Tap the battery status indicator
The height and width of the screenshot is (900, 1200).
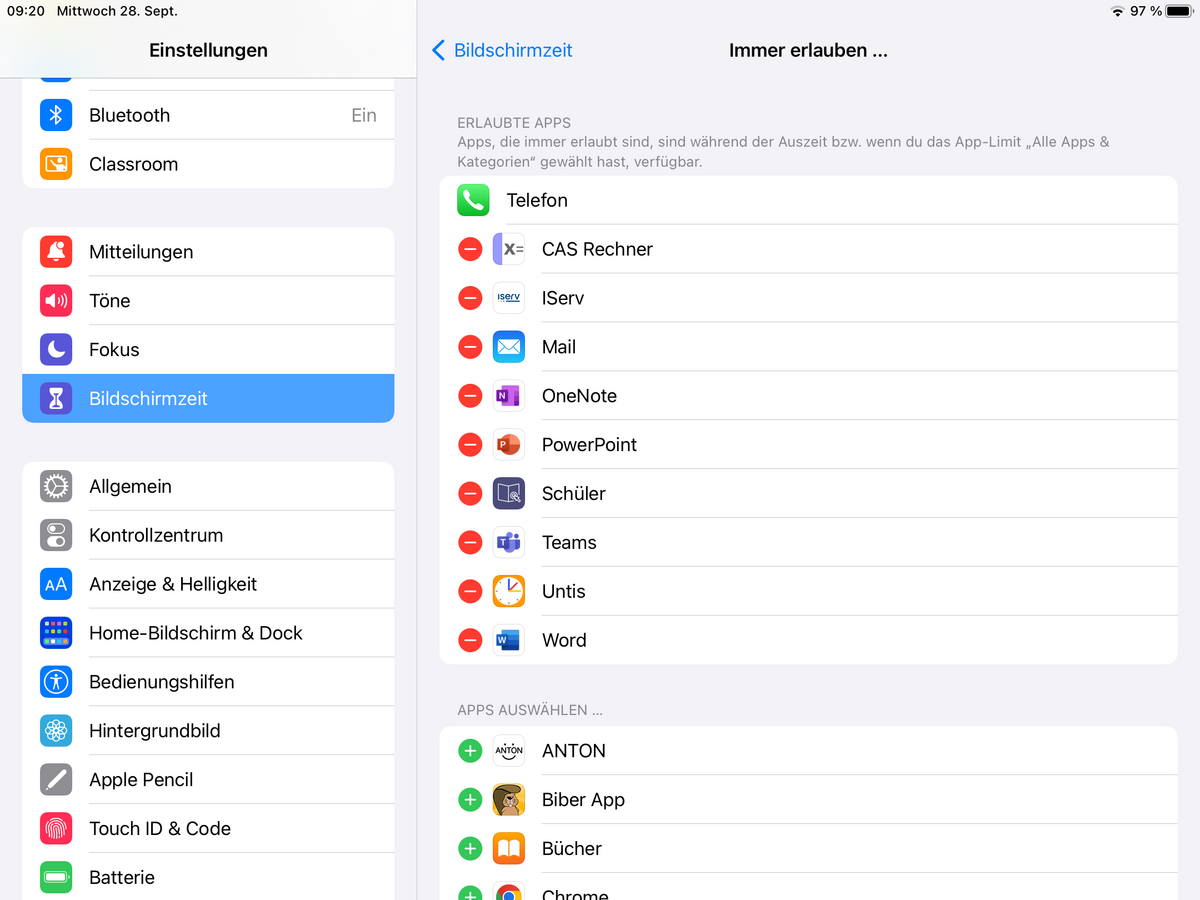1177,11
